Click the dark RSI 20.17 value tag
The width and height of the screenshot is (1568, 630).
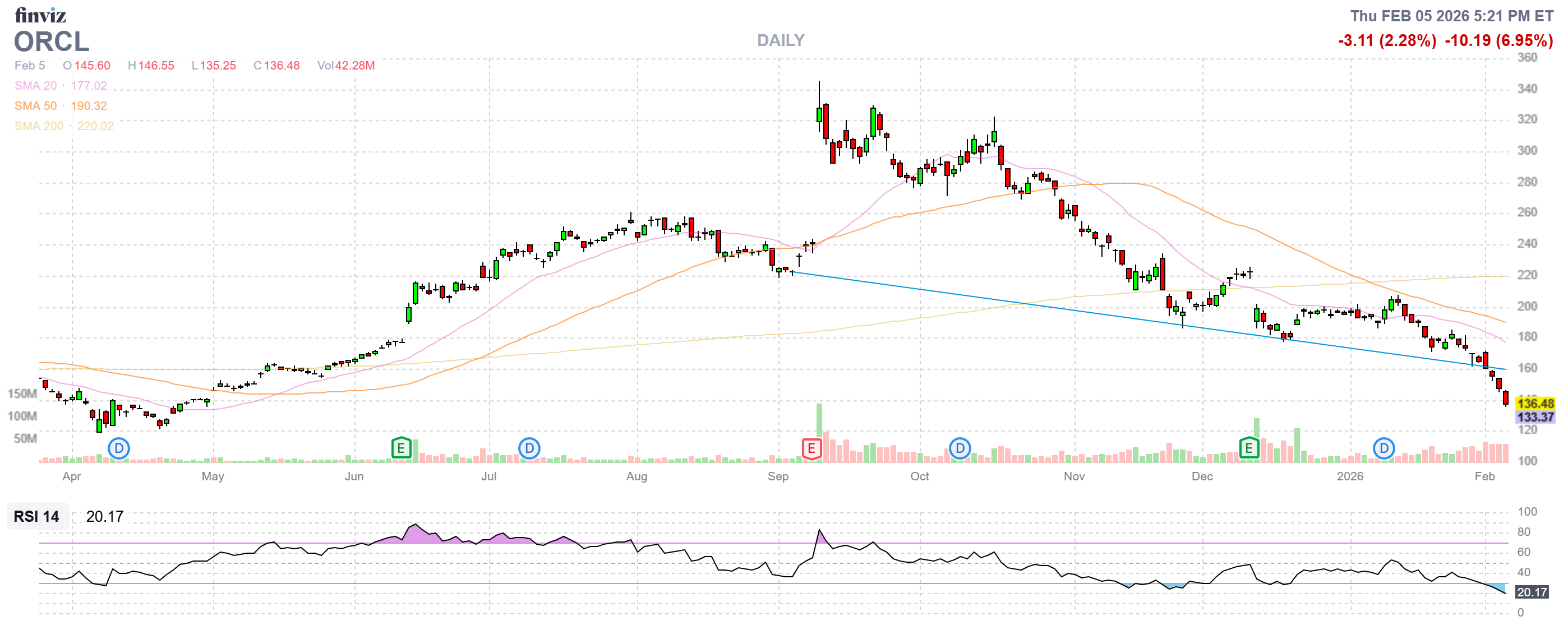(x=1532, y=592)
